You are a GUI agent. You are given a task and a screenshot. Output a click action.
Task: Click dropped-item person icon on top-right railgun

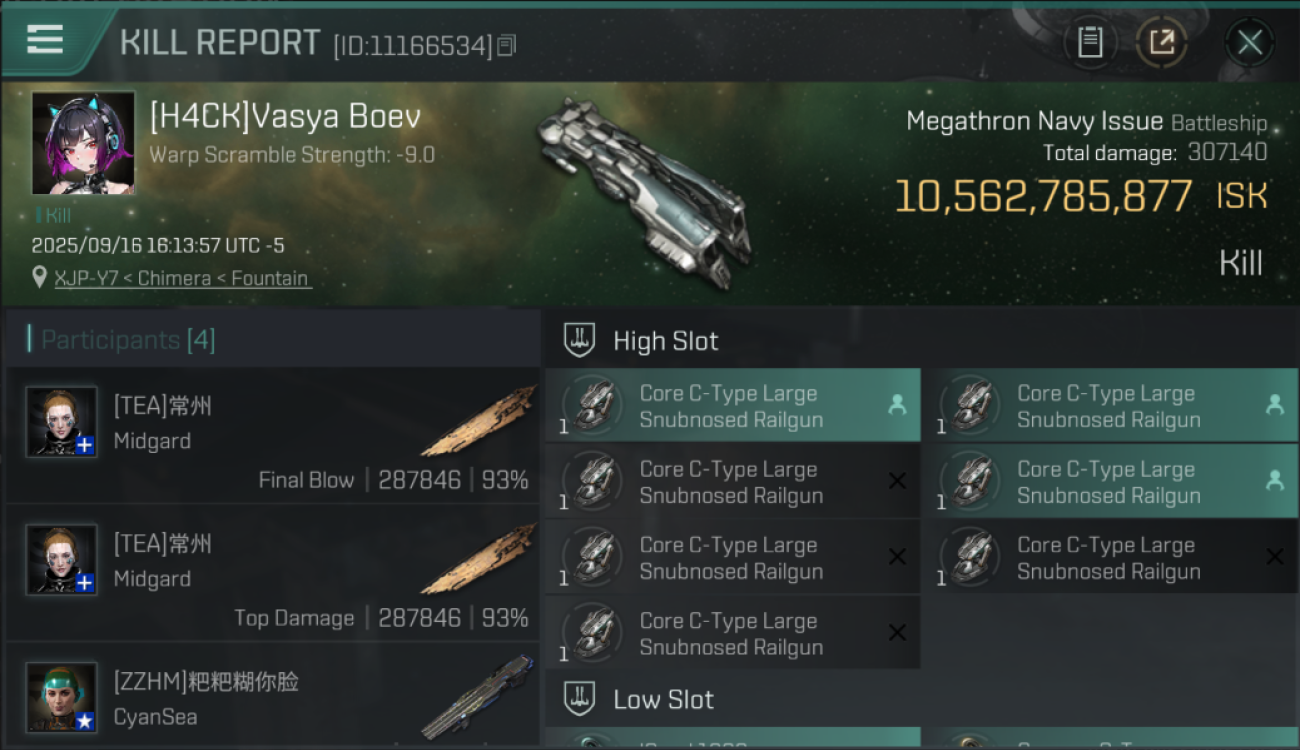tap(1274, 404)
